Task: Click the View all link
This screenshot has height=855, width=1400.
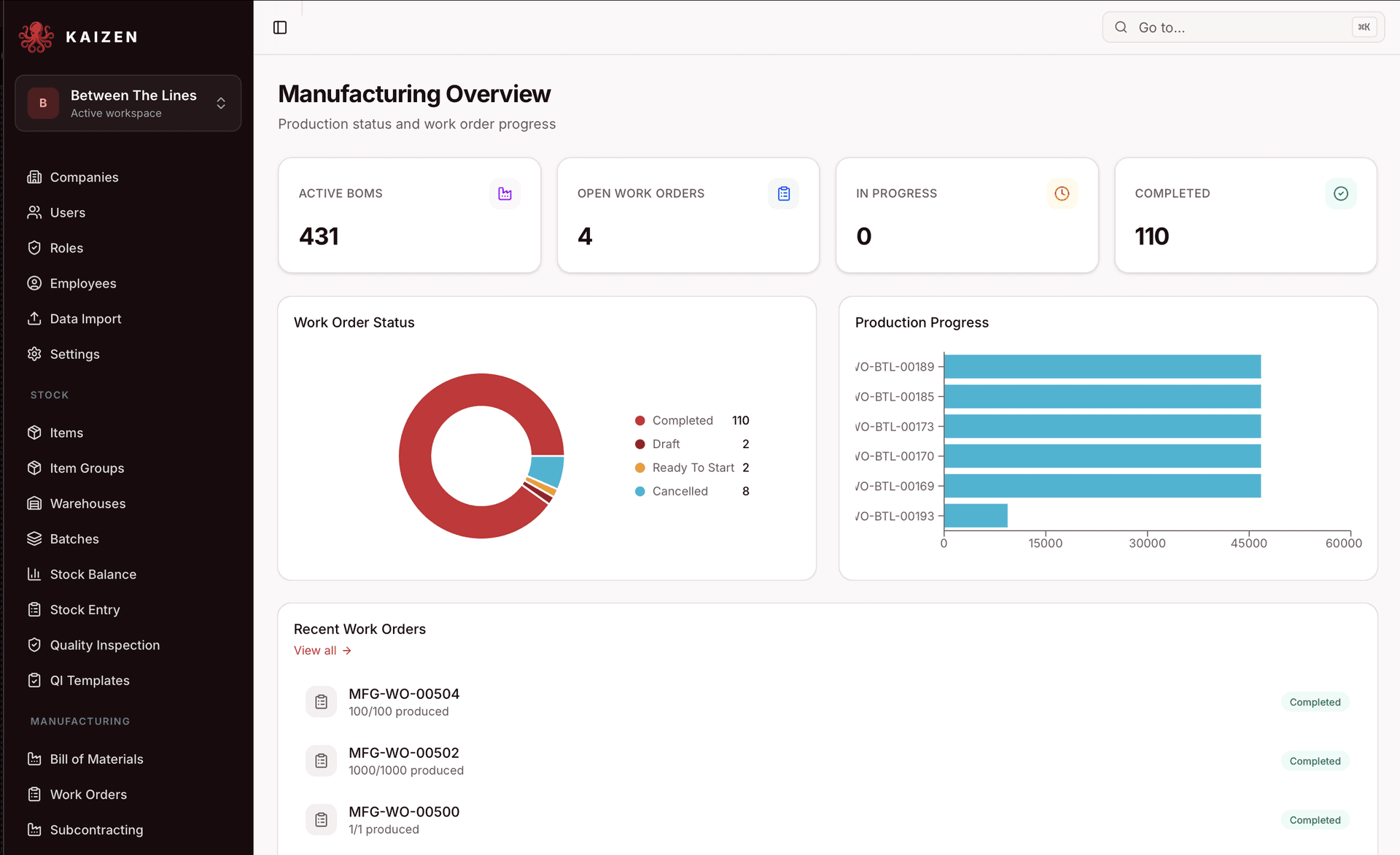Action: pyautogui.click(x=322, y=651)
